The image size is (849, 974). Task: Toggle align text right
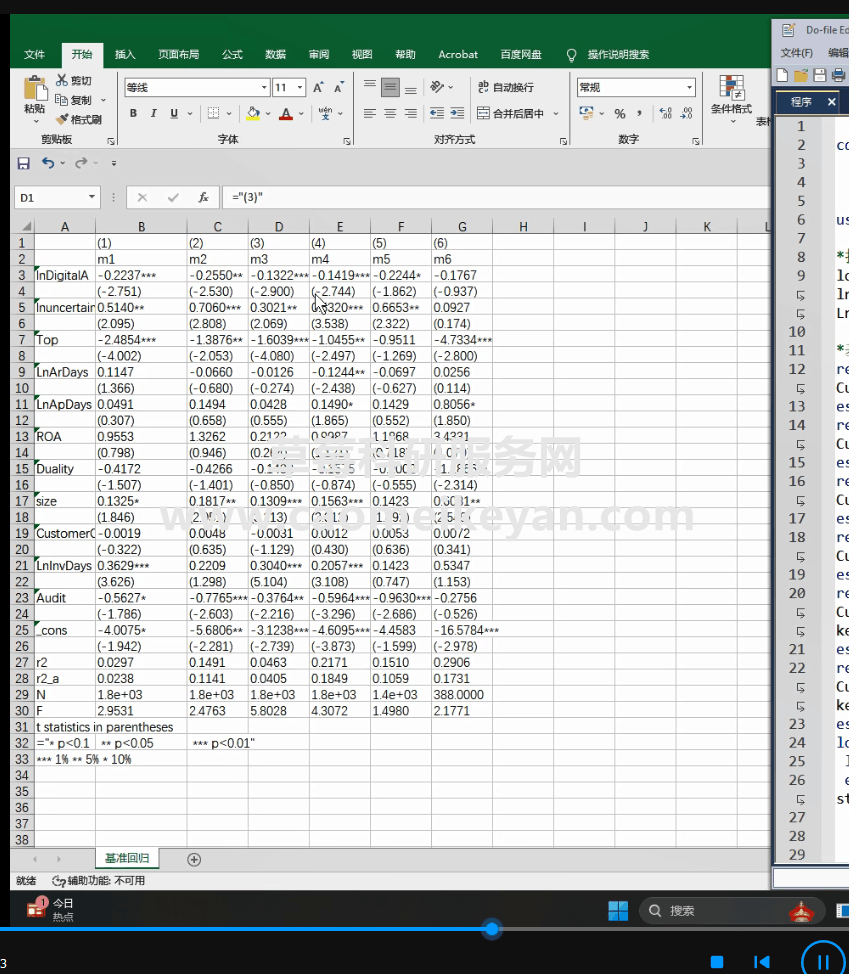point(411,113)
